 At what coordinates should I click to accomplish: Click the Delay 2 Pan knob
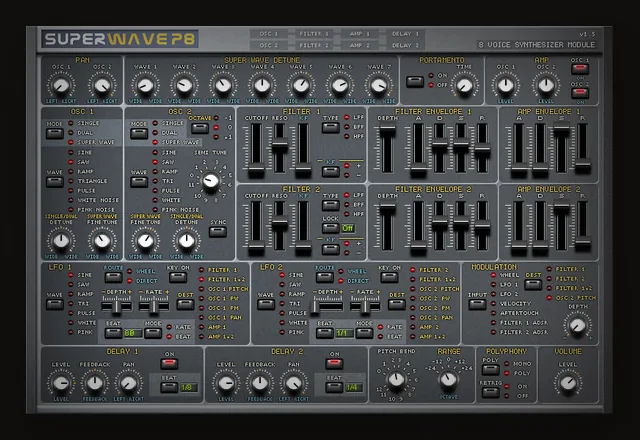(x=293, y=383)
